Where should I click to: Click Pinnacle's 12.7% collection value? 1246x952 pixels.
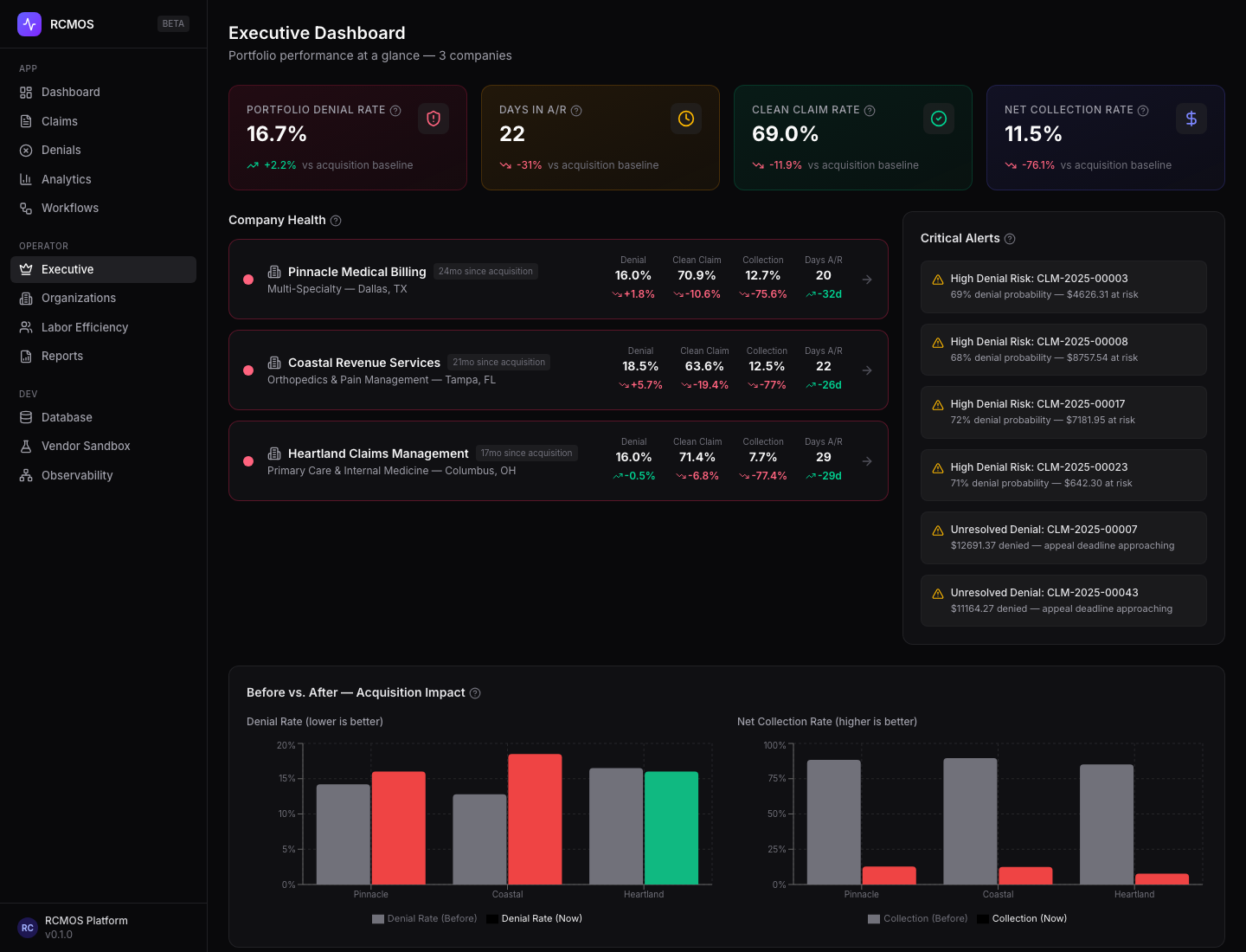point(763,276)
